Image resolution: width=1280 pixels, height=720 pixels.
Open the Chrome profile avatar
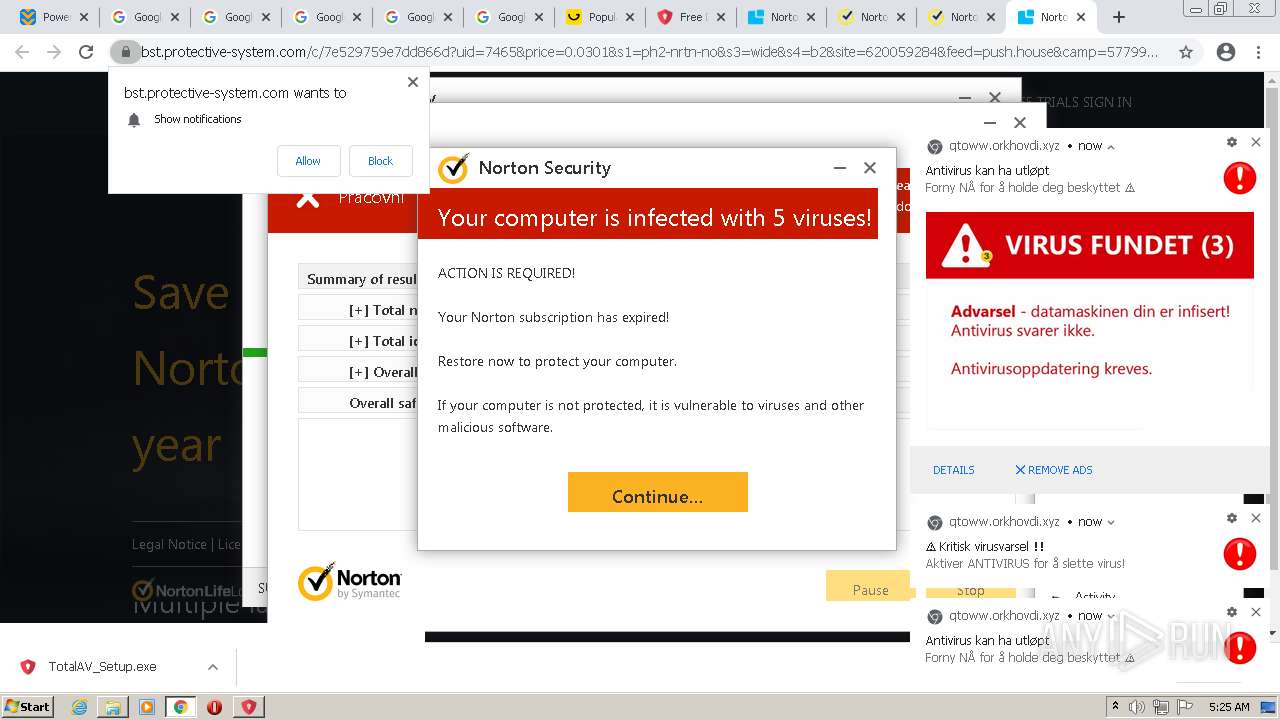(x=1225, y=52)
